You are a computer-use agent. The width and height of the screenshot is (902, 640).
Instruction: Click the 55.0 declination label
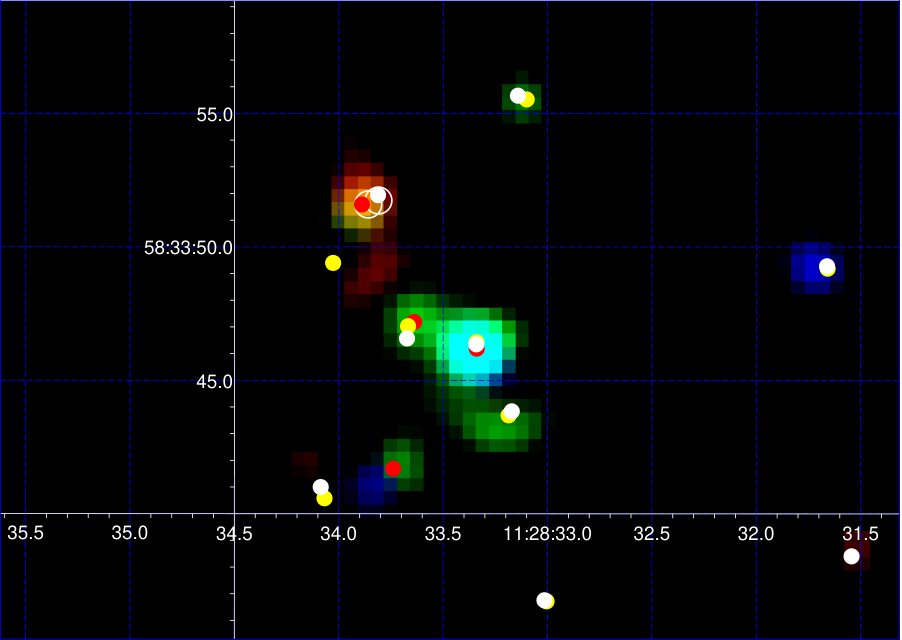click(215, 115)
